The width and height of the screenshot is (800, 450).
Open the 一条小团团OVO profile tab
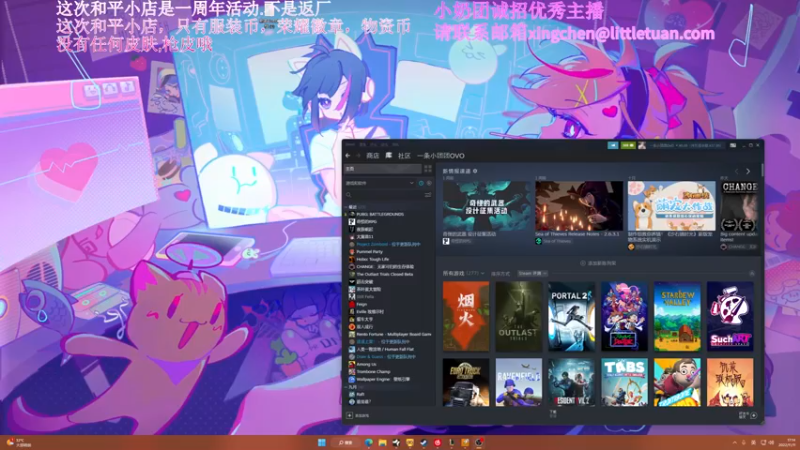click(x=441, y=156)
